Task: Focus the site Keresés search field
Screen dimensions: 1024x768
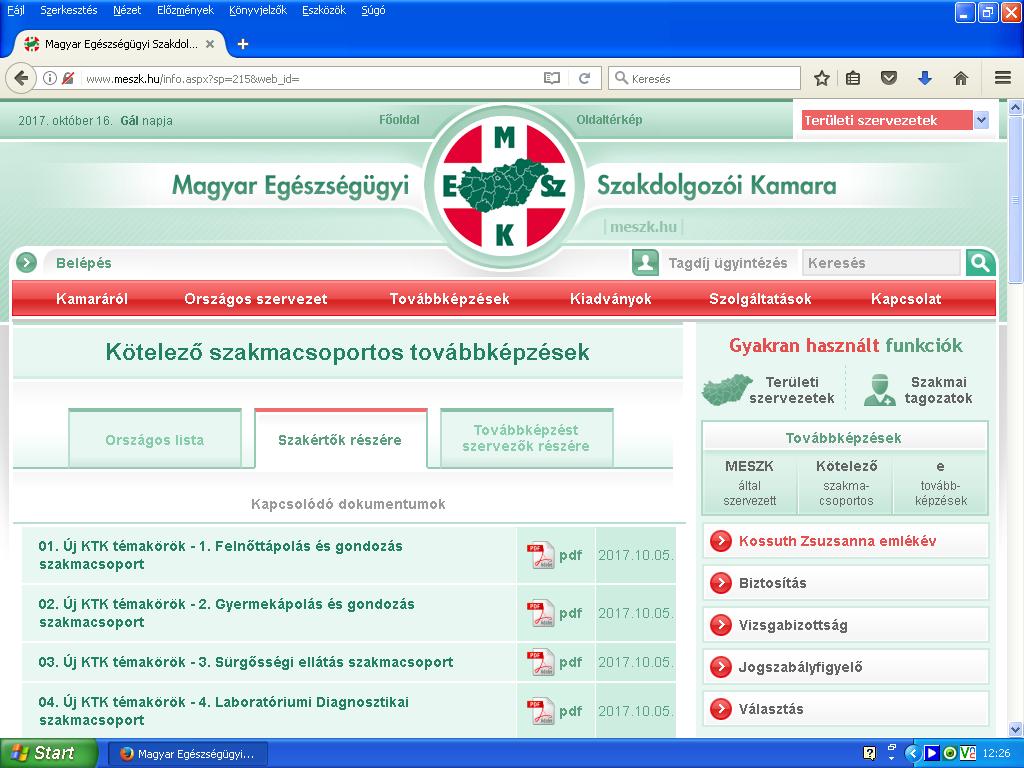Action: coord(882,263)
